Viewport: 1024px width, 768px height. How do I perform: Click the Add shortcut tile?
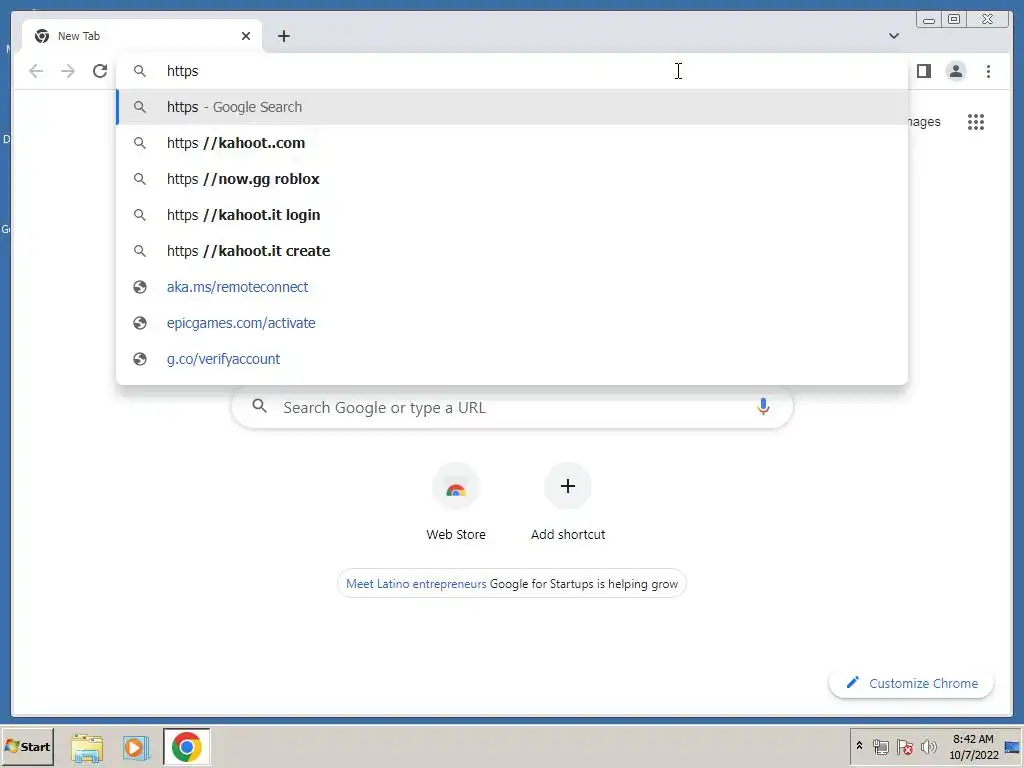[568, 502]
